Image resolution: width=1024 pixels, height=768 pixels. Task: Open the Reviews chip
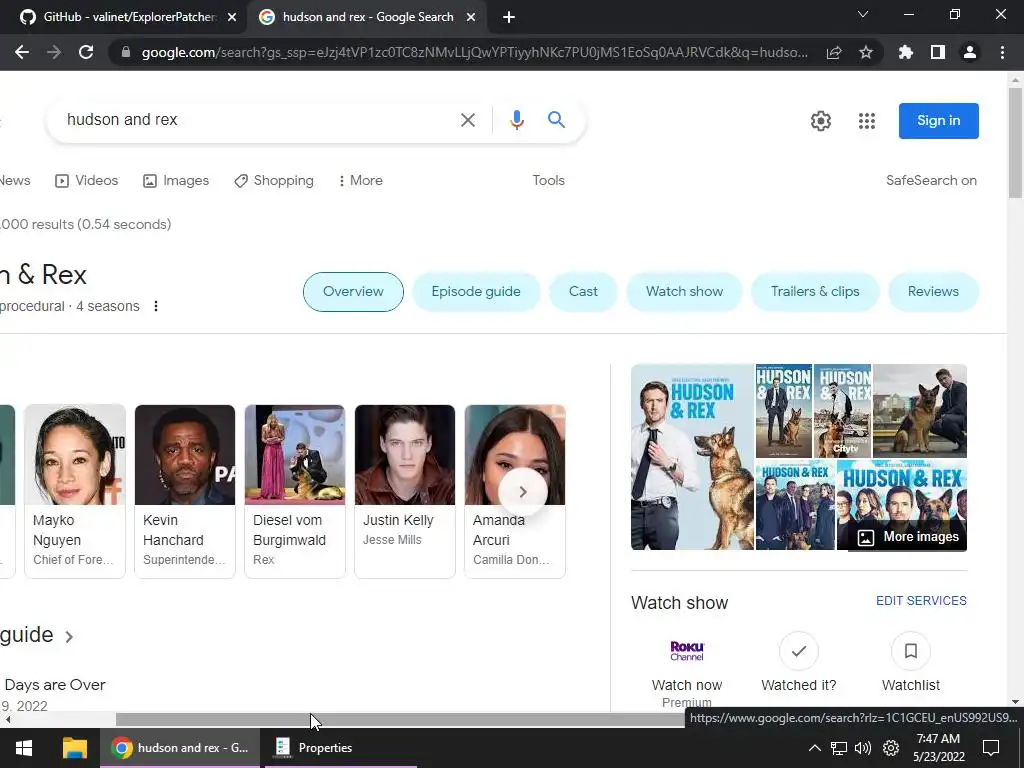(x=933, y=292)
